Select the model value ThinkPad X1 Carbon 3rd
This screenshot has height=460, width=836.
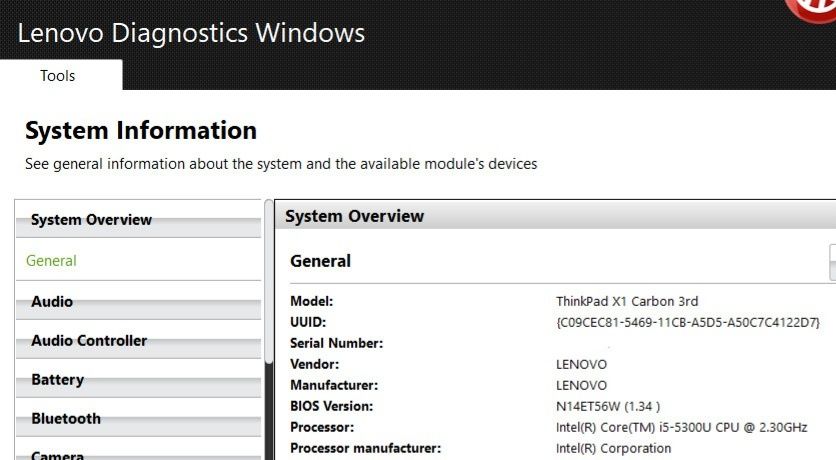pyautogui.click(x=627, y=301)
